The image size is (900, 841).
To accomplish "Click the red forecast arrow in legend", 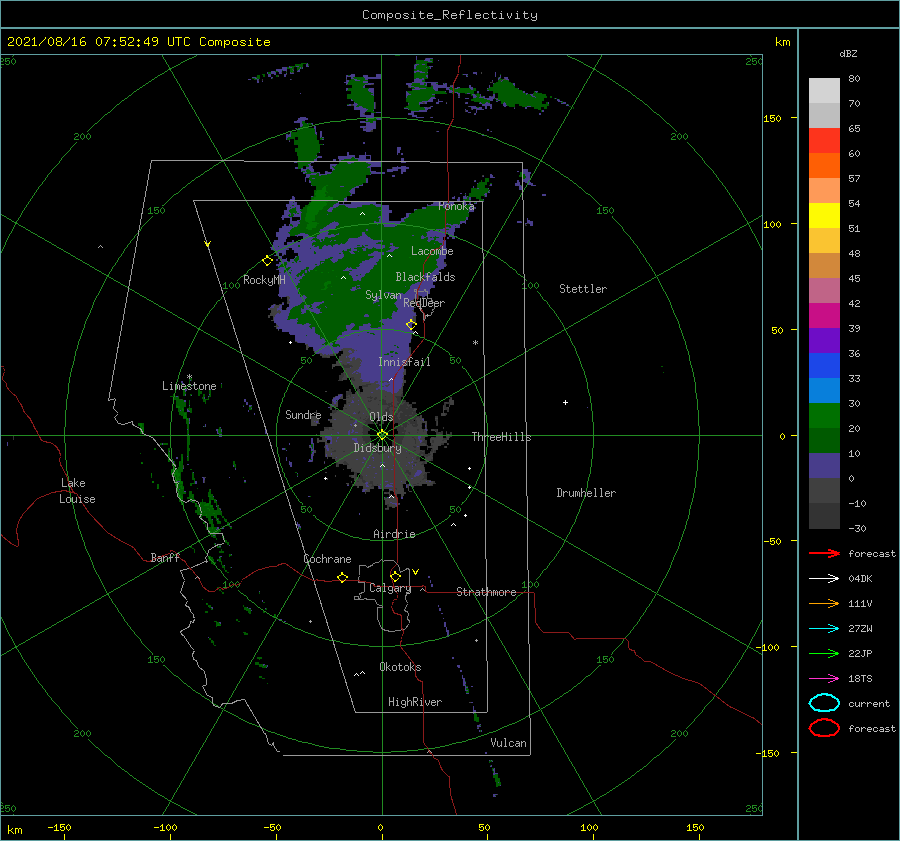I will click(x=824, y=553).
